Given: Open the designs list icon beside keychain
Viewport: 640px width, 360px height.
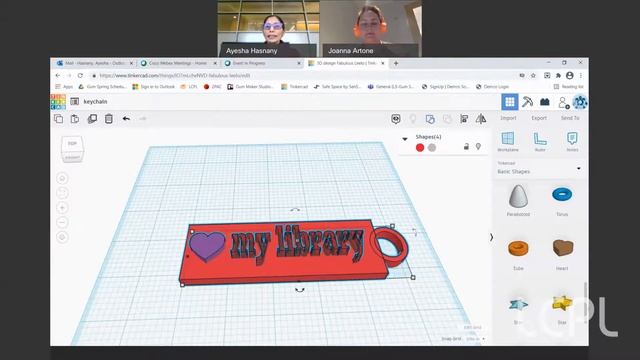Looking at the screenshot, I should coord(74,102).
